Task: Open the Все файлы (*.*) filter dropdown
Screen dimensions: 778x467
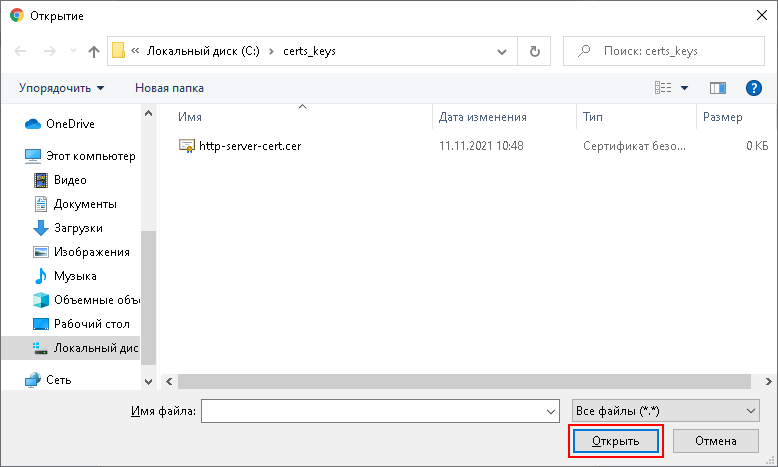Action: (665, 411)
